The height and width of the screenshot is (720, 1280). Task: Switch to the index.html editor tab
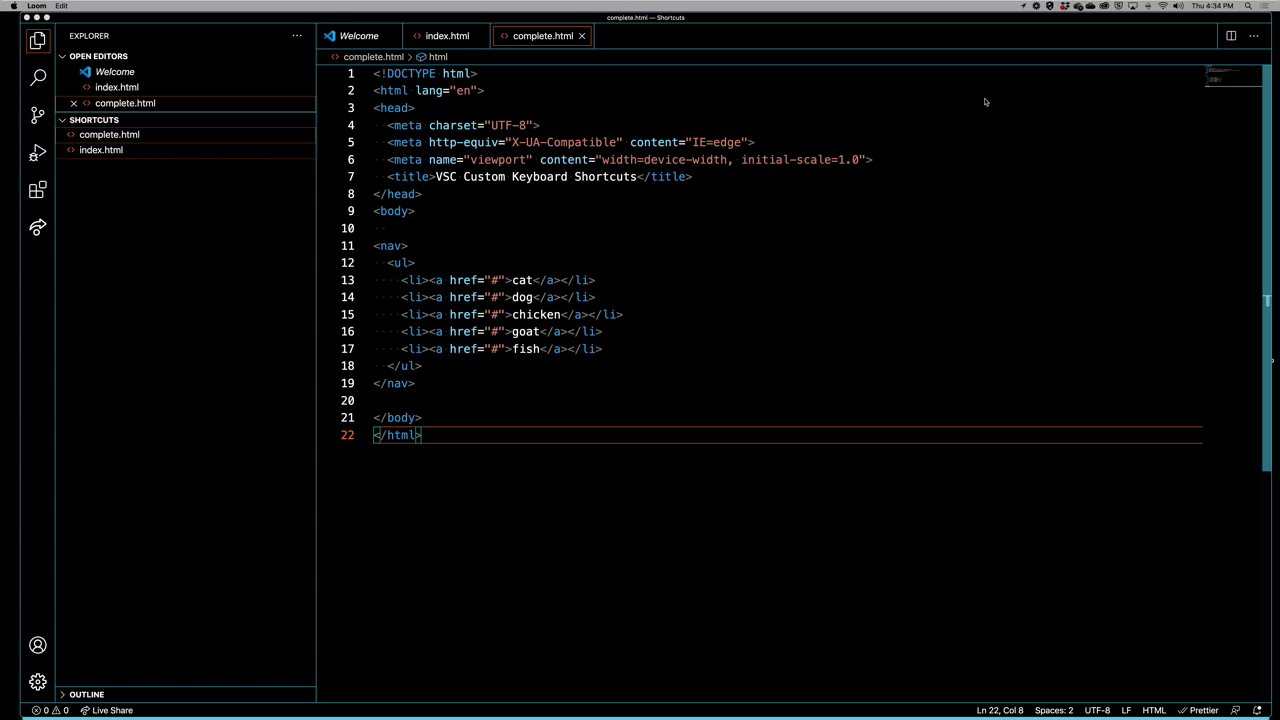[446, 36]
